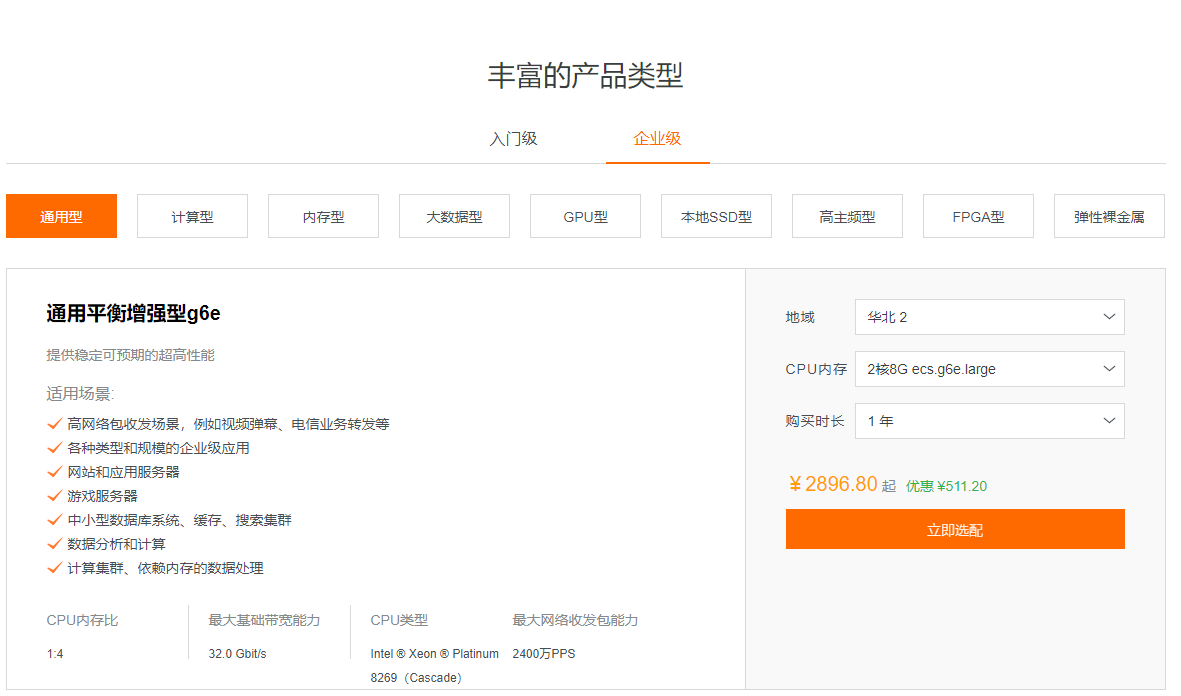Select the FPGA型 category
This screenshot has width=1181, height=696.
coord(978,216)
